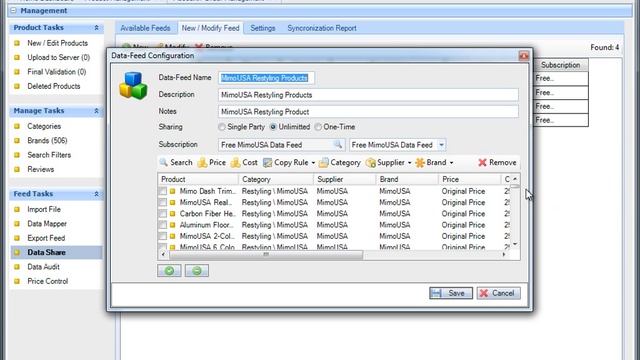Remove selected products with Remove icon
This screenshot has width=640, height=360.
point(482,162)
